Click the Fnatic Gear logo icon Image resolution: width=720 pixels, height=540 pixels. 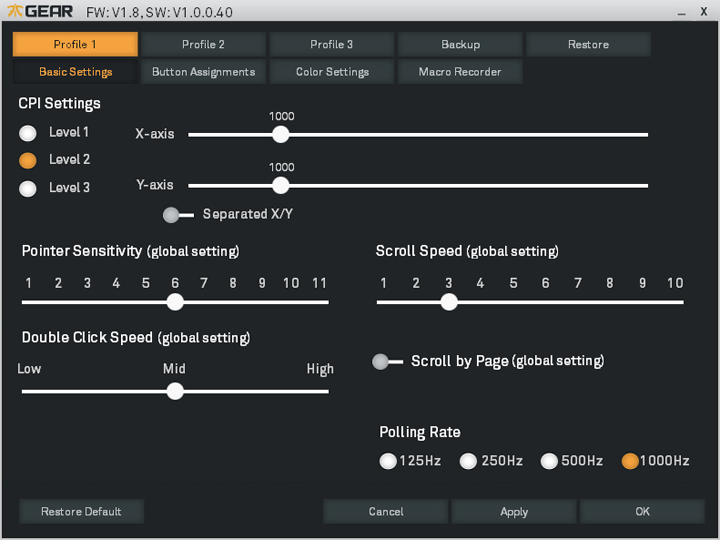click(x=15, y=11)
